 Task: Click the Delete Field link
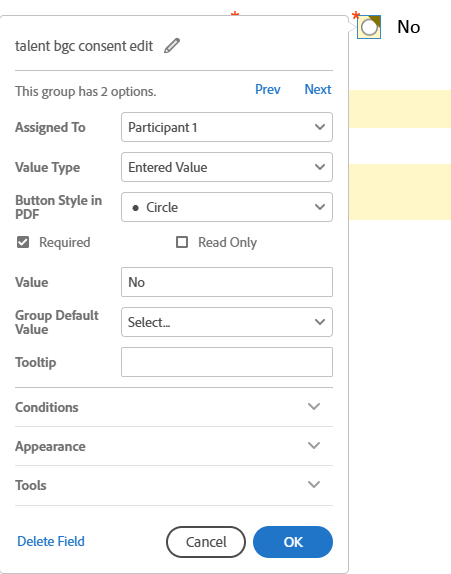coord(51,541)
